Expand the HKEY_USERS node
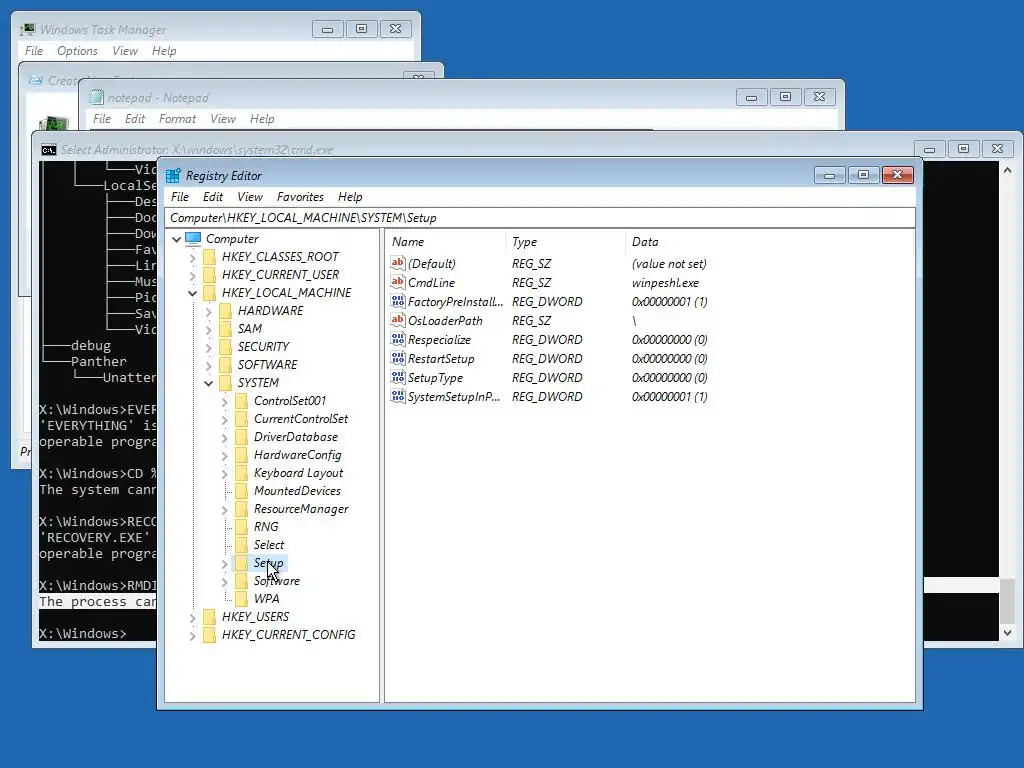 coord(192,617)
